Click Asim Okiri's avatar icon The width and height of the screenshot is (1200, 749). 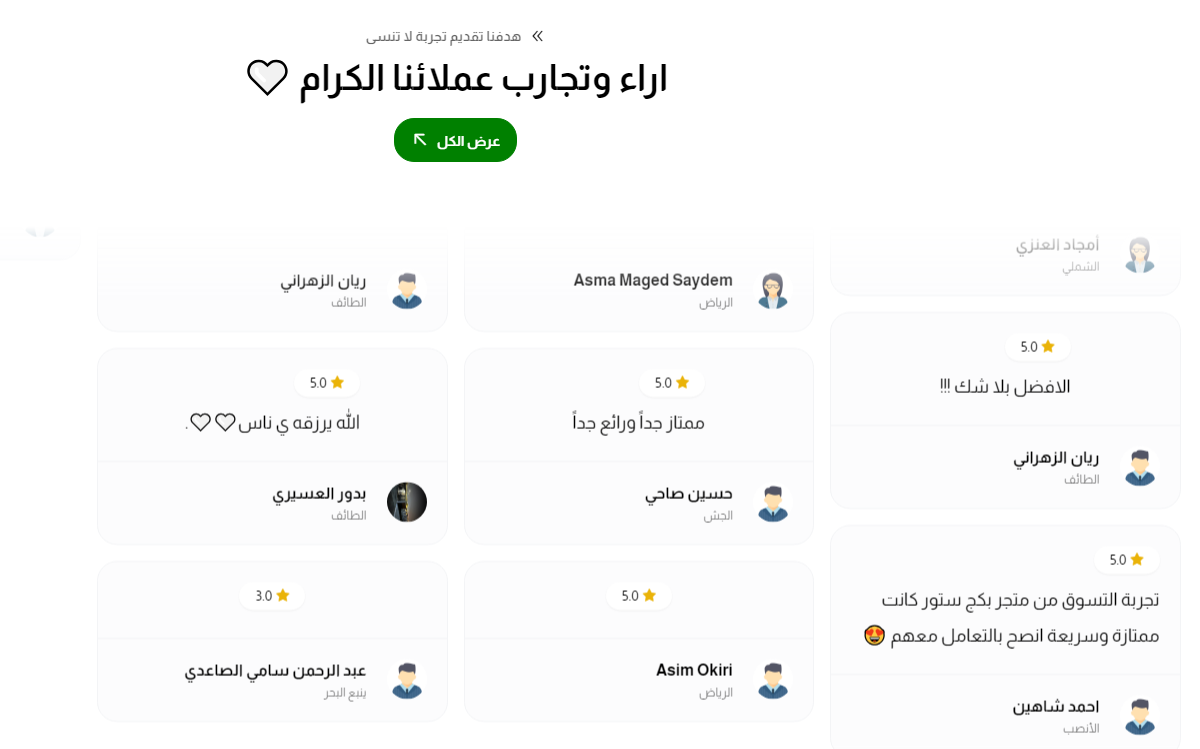(772, 680)
